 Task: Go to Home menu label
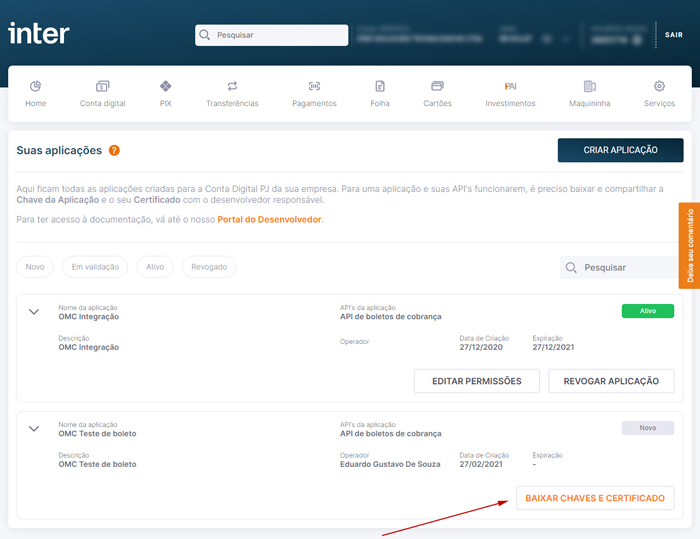pos(36,104)
